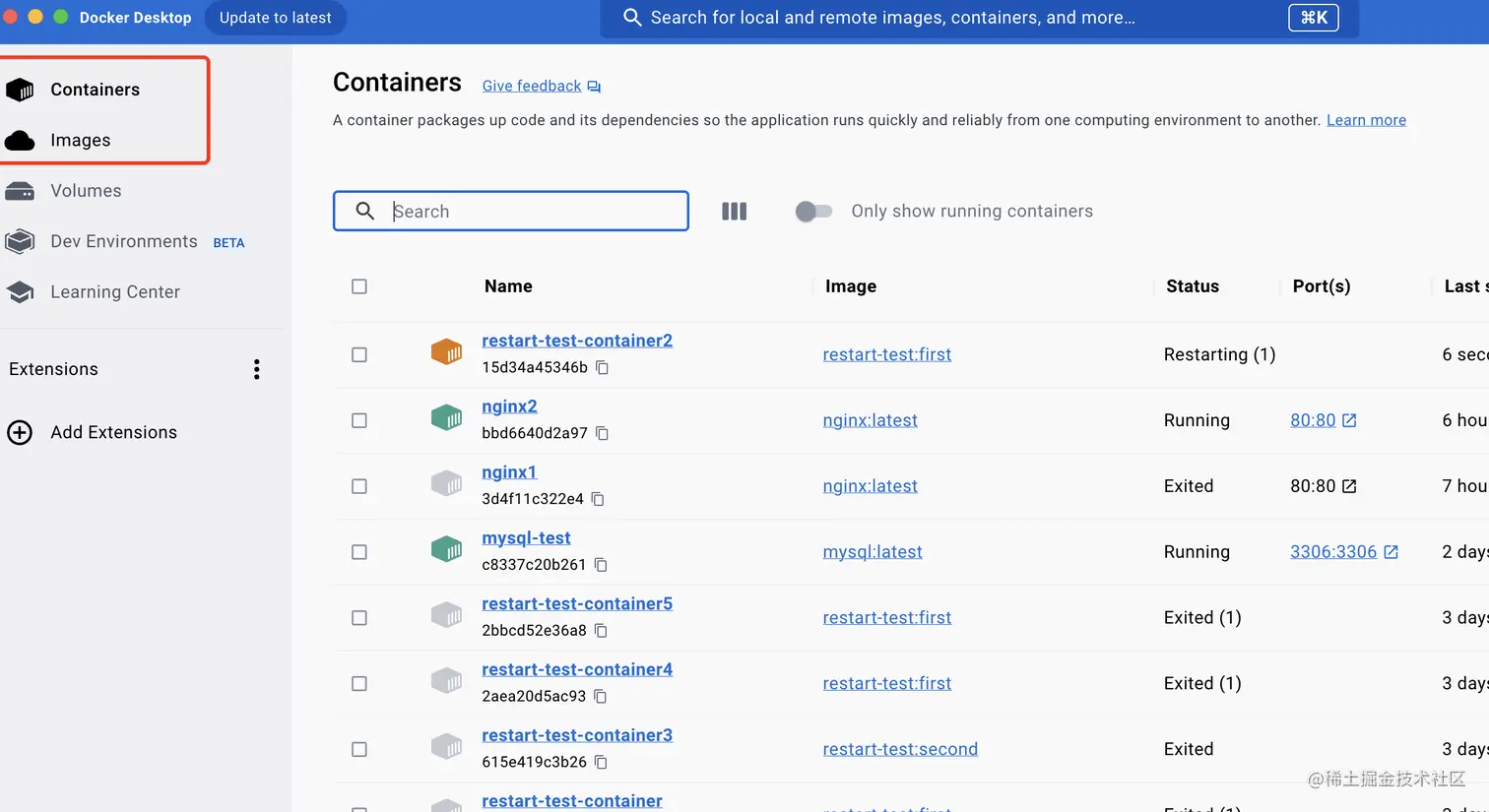Screen dimensions: 1489x812
Task: Open the mysql:latest image link
Action: 873,552
